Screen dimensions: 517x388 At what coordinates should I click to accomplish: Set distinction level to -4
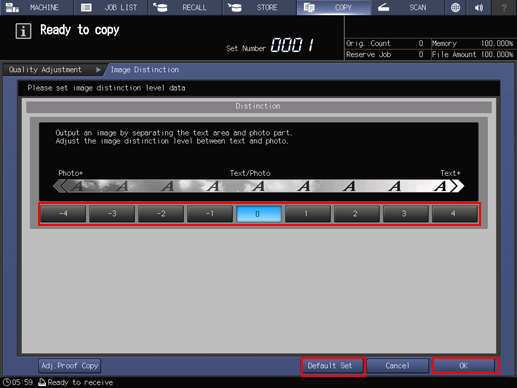pos(63,214)
